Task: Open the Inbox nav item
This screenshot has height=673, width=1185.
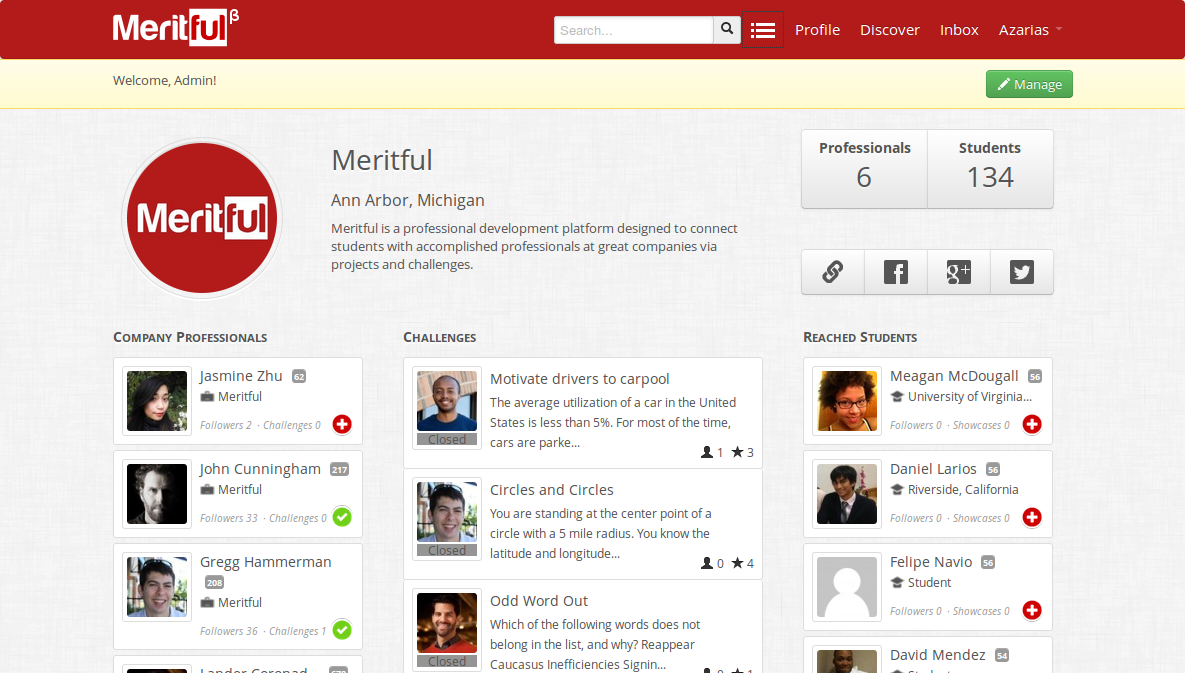Action: (x=959, y=30)
